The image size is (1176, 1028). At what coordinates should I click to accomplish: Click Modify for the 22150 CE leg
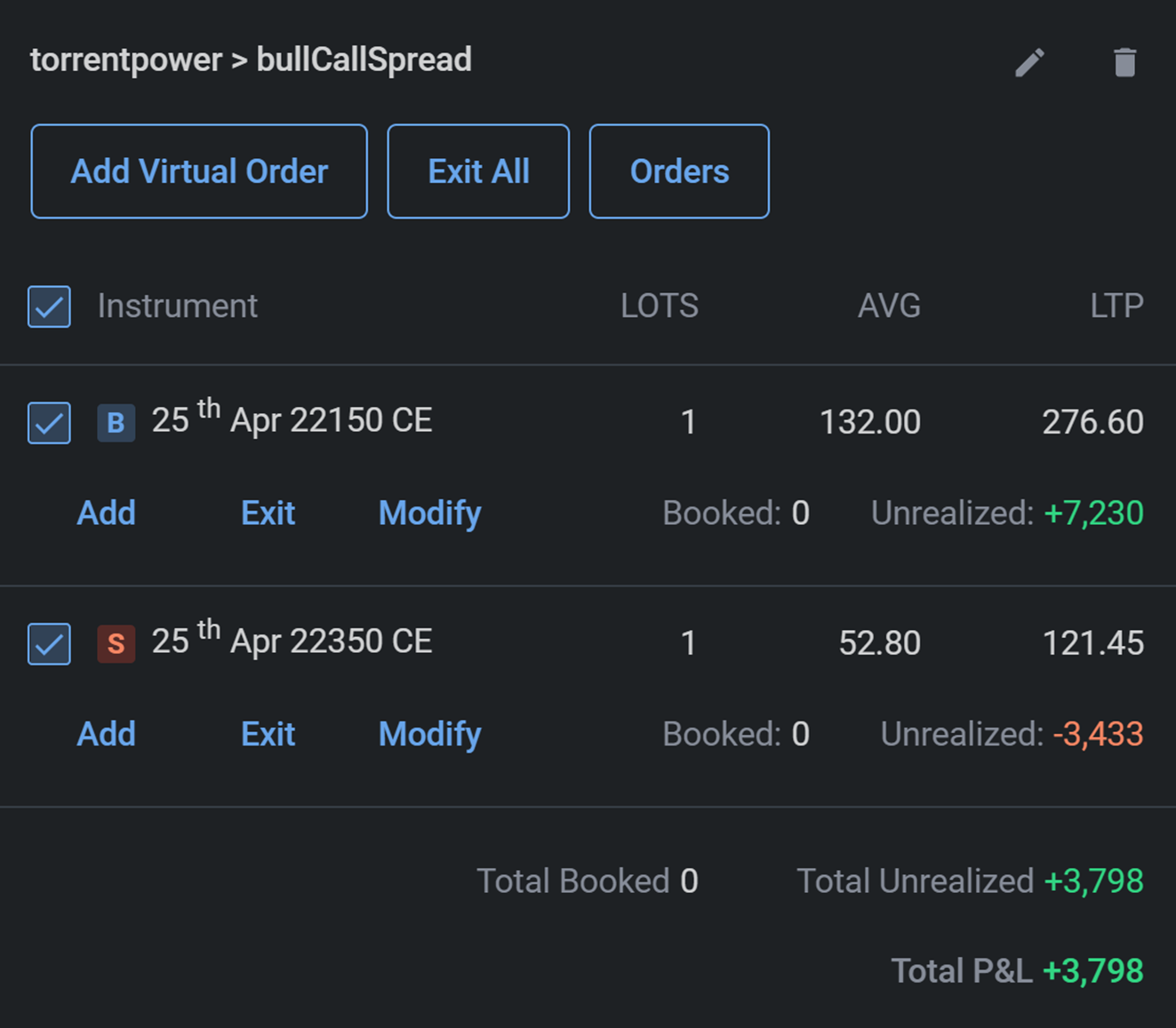[429, 514]
